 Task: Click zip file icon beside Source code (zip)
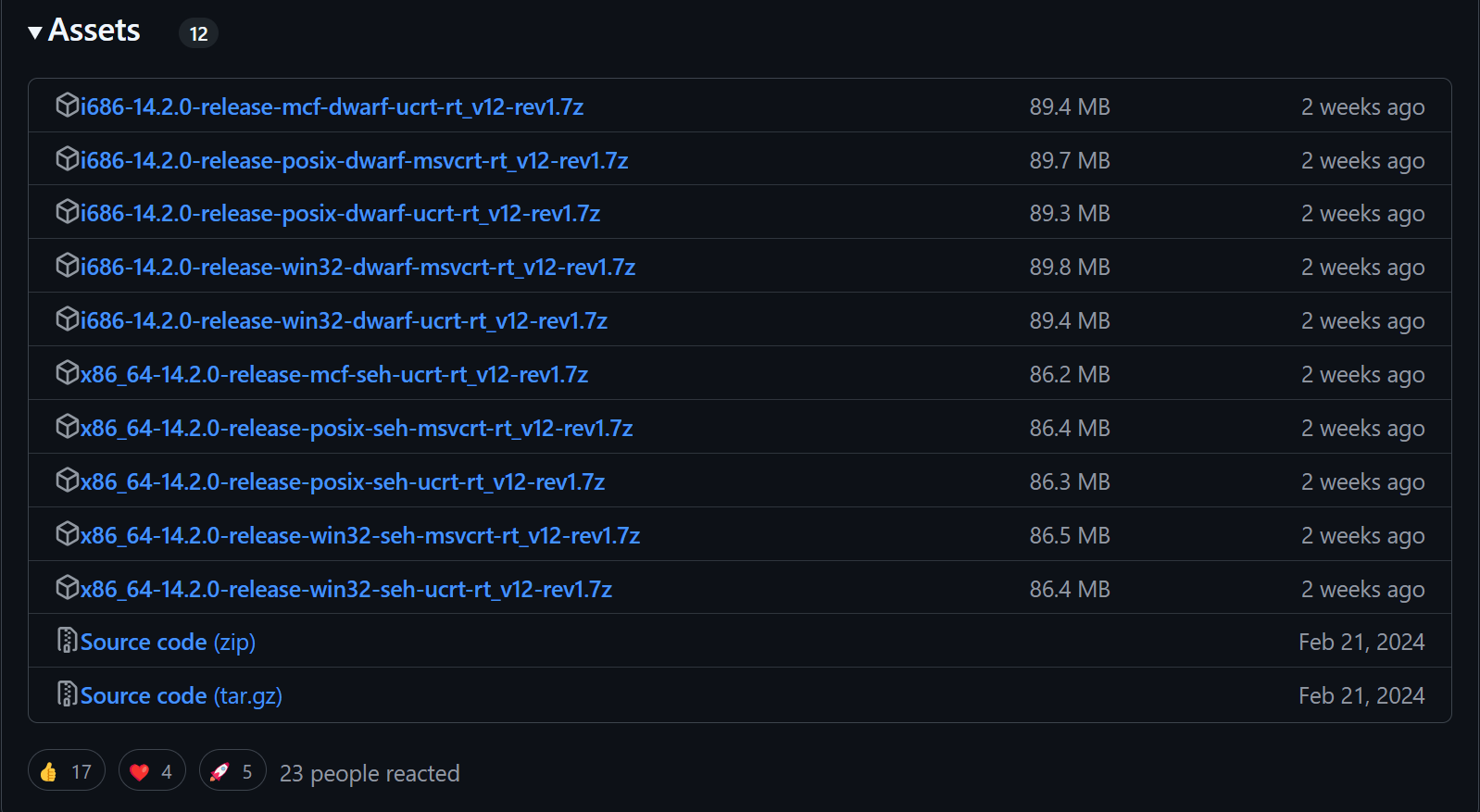coord(67,641)
